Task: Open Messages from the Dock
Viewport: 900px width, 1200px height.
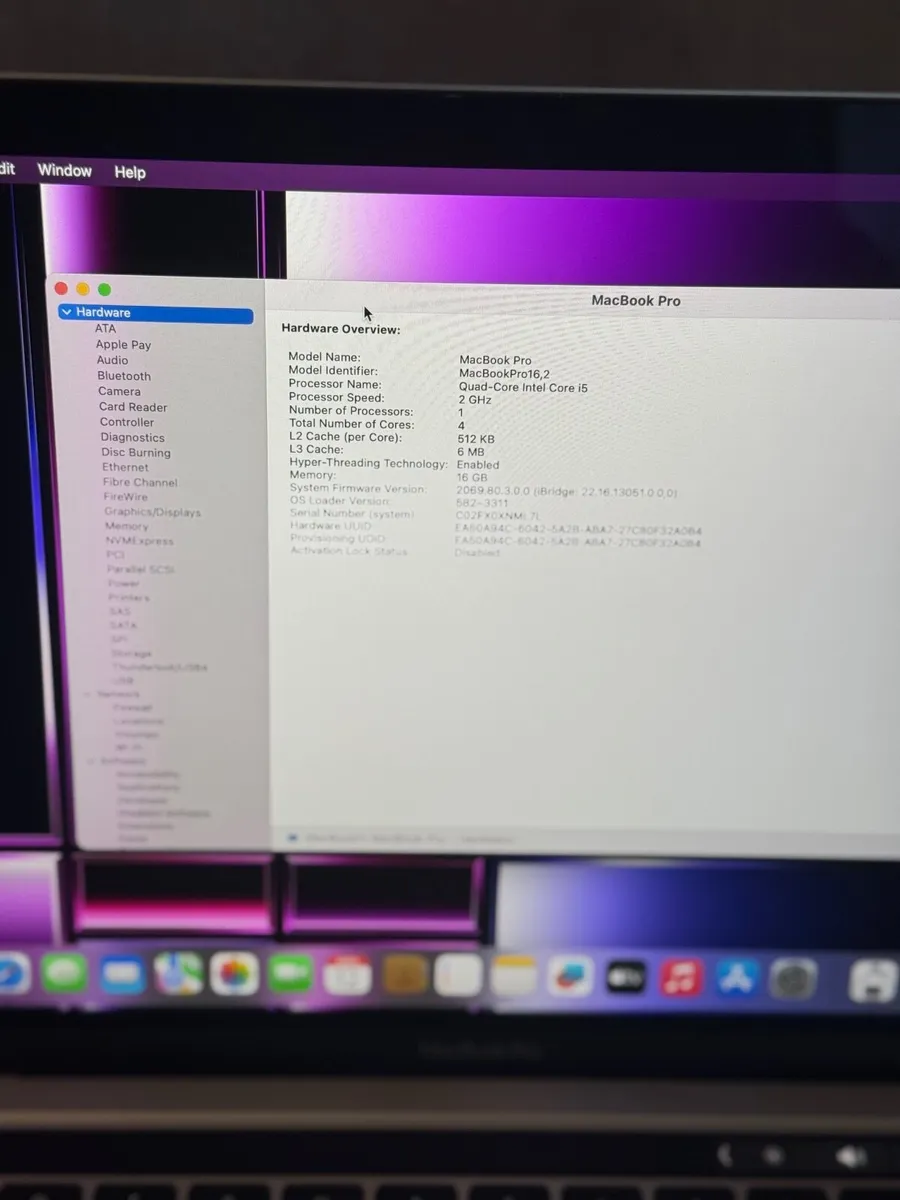Action: [64, 974]
